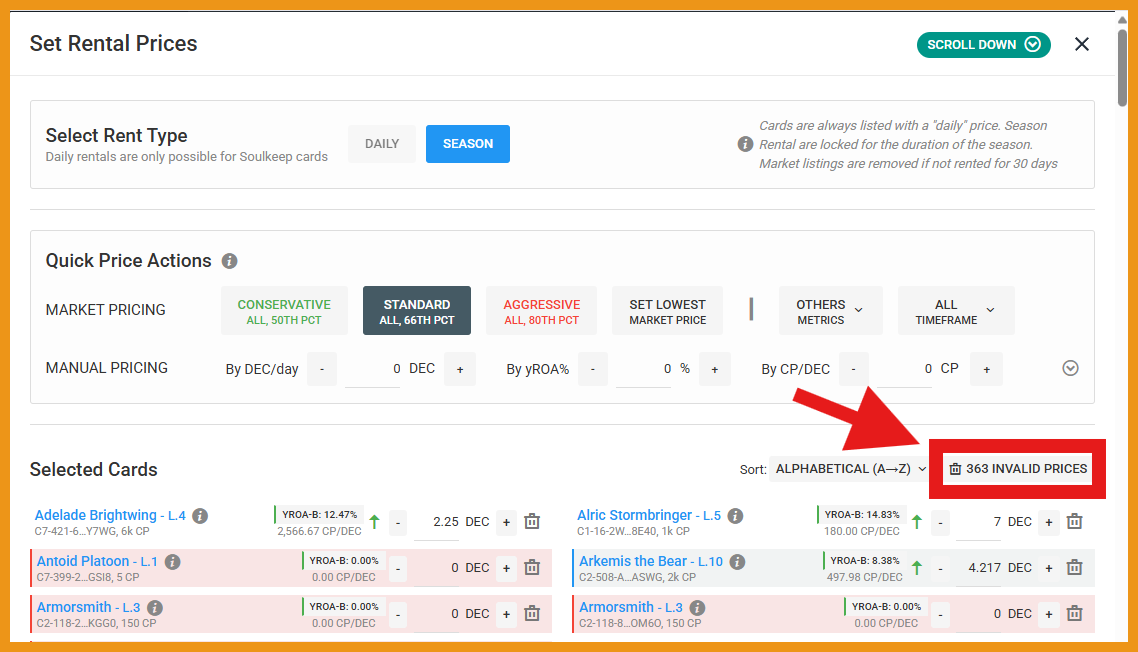Viewport: 1138px width, 652px height.
Task: Expand the ALL TIMEFRAME dropdown
Action: tap(955, 311)
